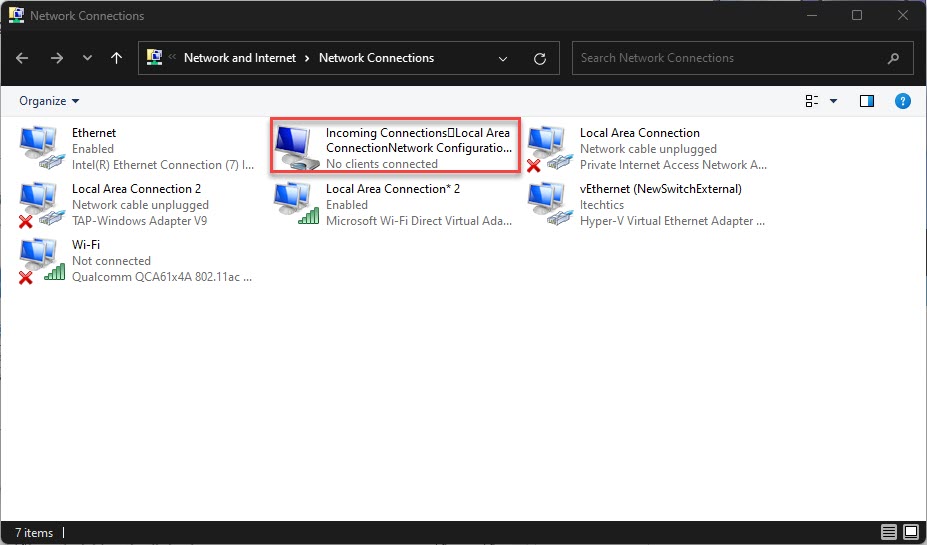927x545 pixels.
Task: Expand hidden breadcrumb double chevron
Action: point(172,57)
